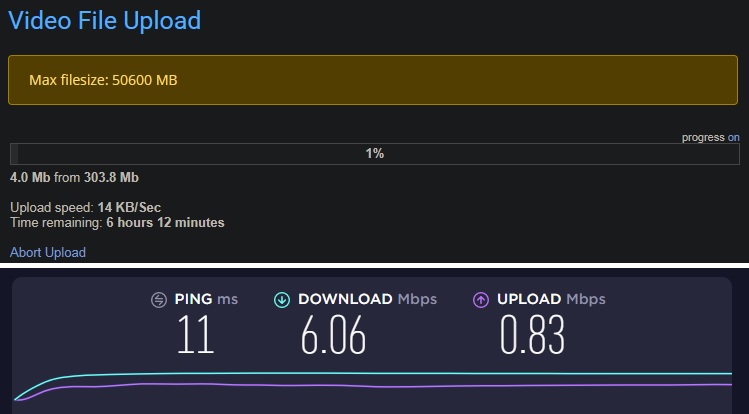Click the 6 hours 12 minutes remaining text
749x414 pixels.
click(x=165, y=222)
